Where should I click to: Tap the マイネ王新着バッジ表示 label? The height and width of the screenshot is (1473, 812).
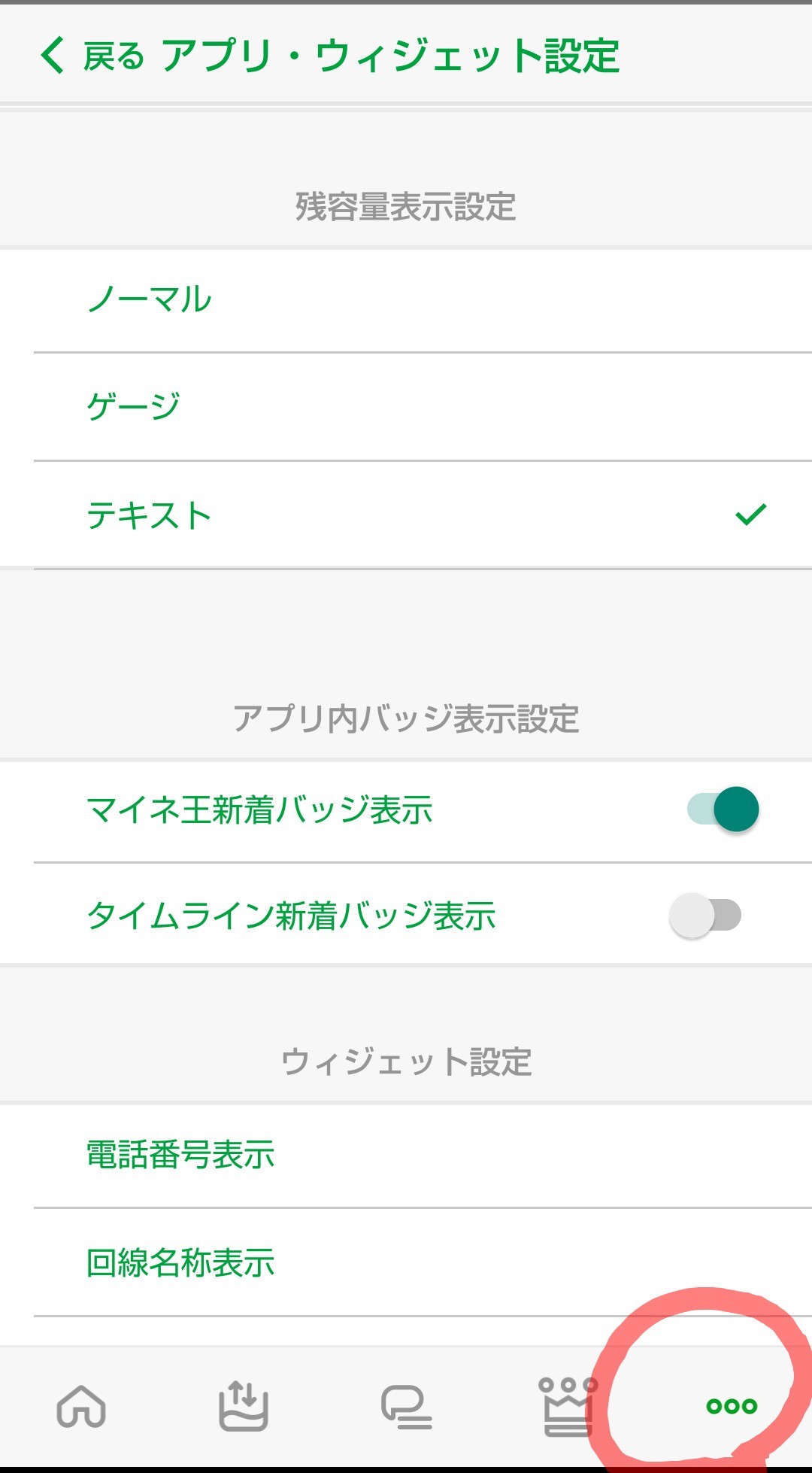coord(259,810)
